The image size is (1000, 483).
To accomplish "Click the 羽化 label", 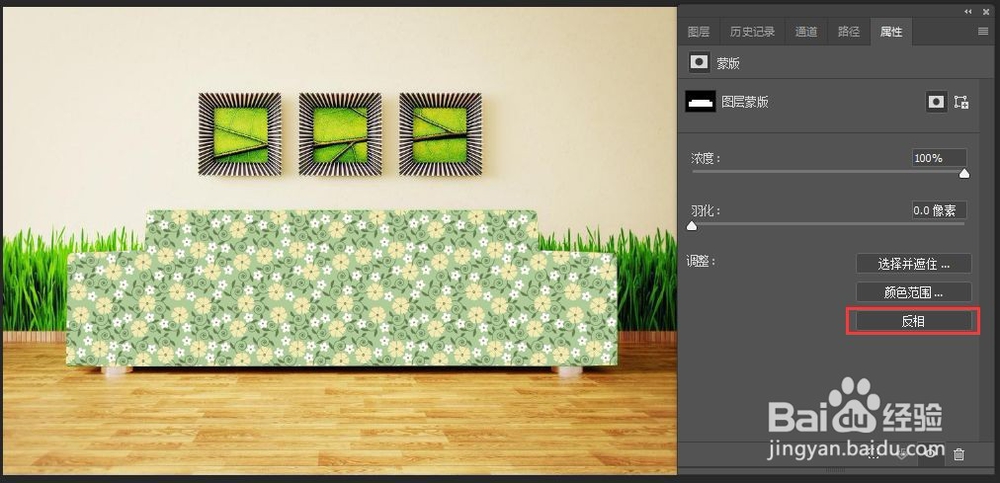I will coord(706,210).
